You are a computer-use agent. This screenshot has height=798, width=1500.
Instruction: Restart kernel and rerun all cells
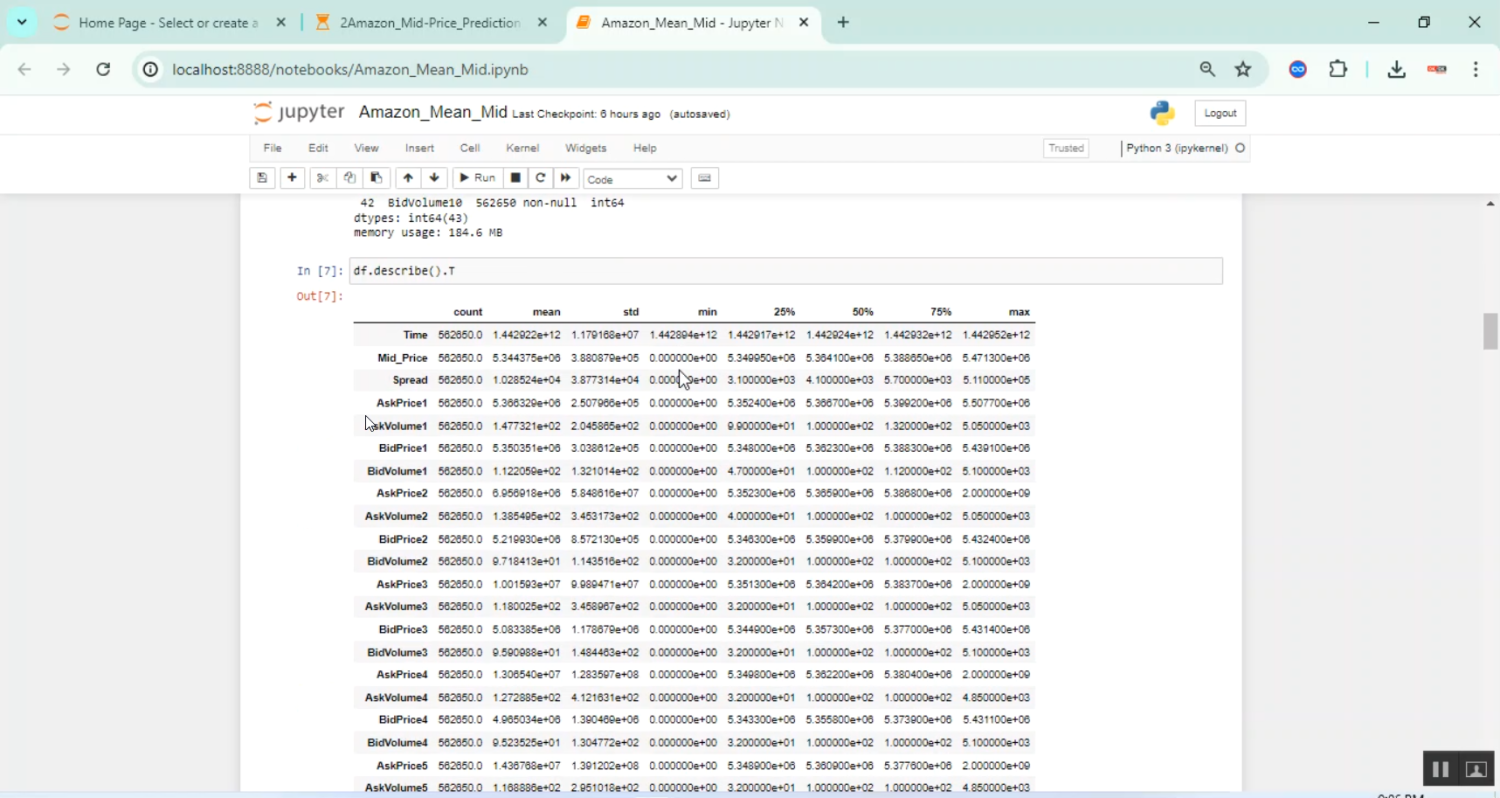[x=566, y=178]
